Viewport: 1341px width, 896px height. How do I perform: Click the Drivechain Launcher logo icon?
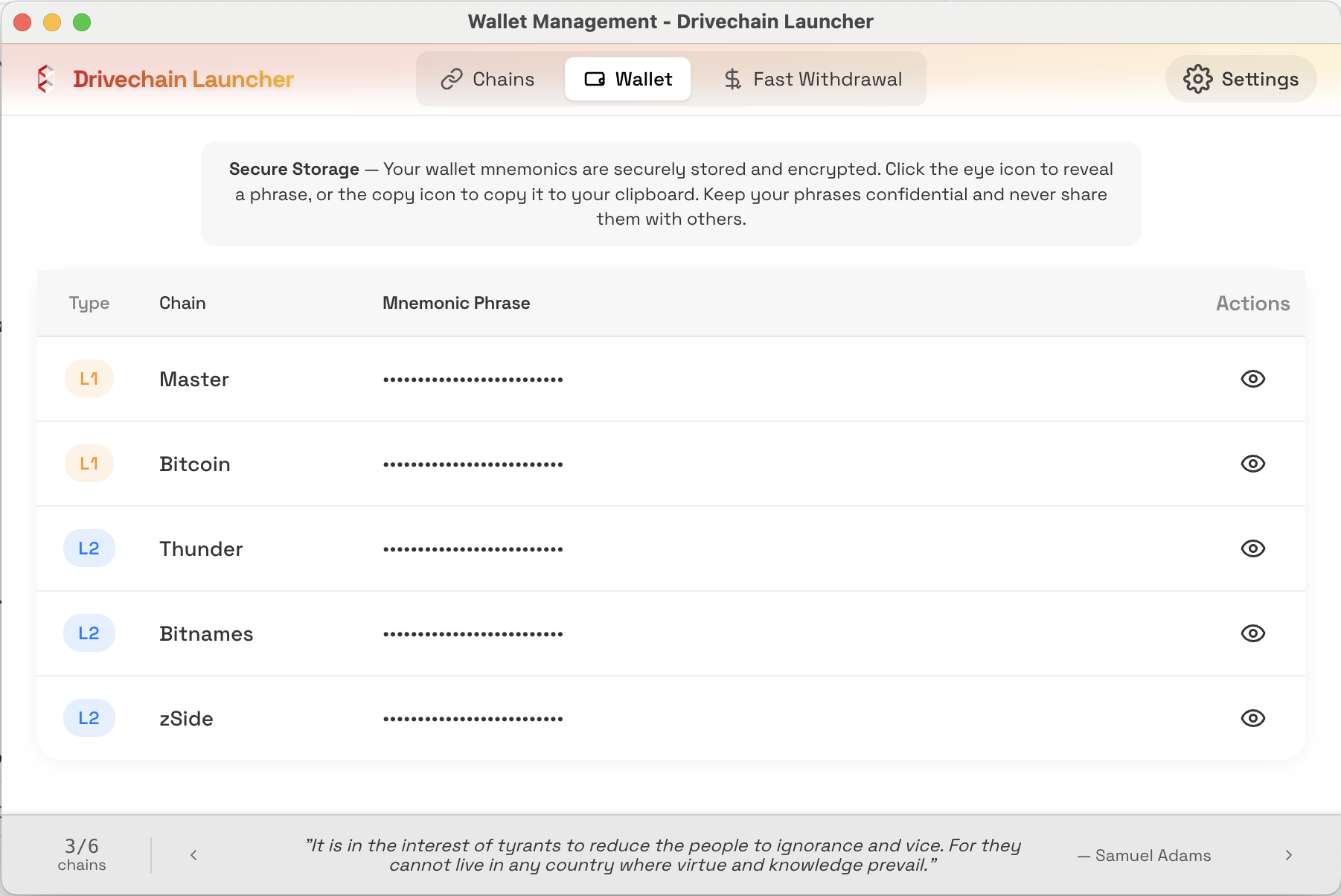click(x=46, y=79)
